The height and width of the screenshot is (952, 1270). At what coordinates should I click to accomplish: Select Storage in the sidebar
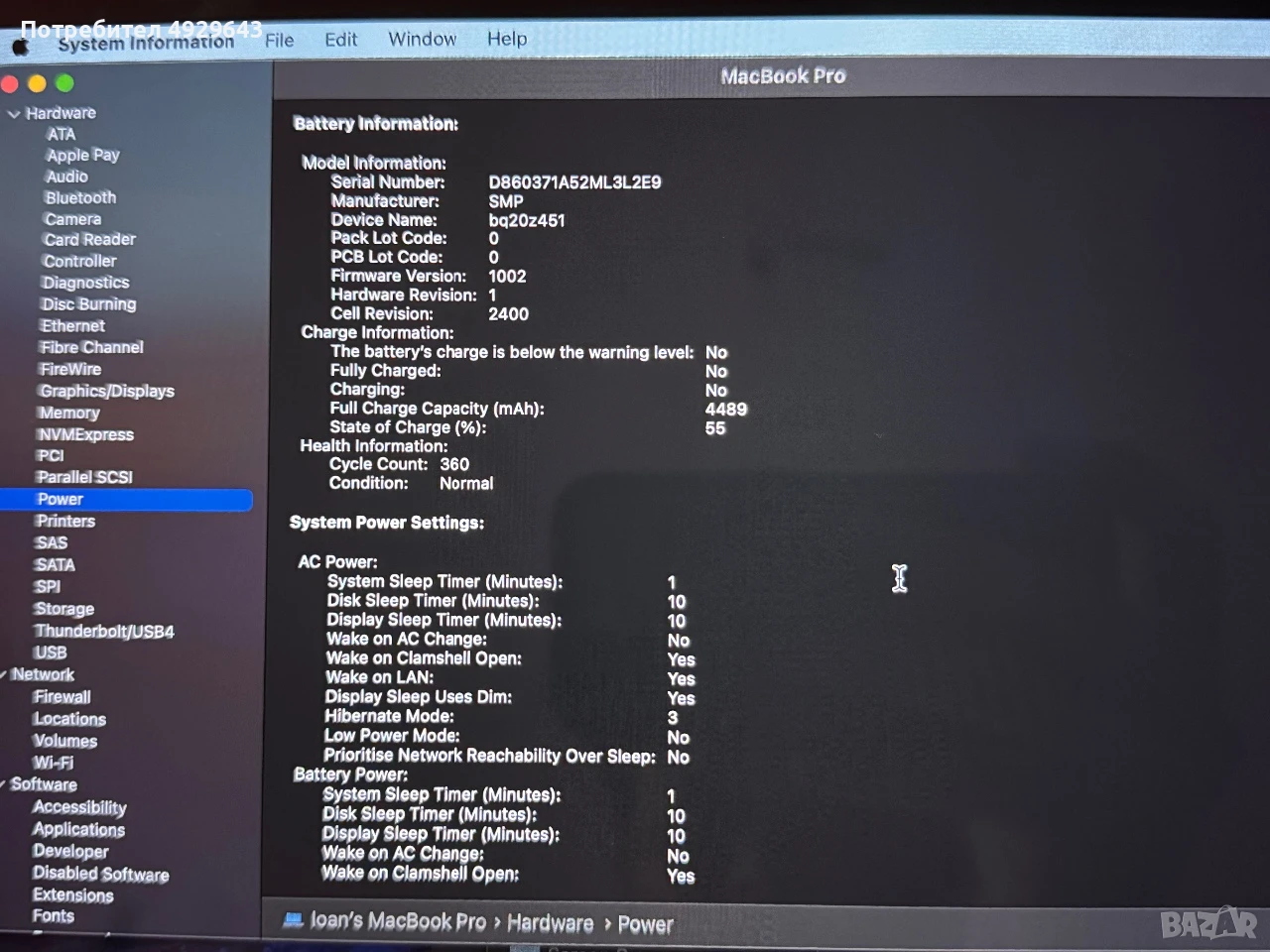point(64,609)
